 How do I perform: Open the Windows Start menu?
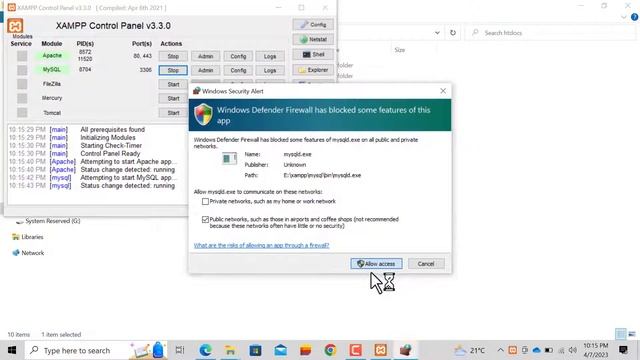11,350
